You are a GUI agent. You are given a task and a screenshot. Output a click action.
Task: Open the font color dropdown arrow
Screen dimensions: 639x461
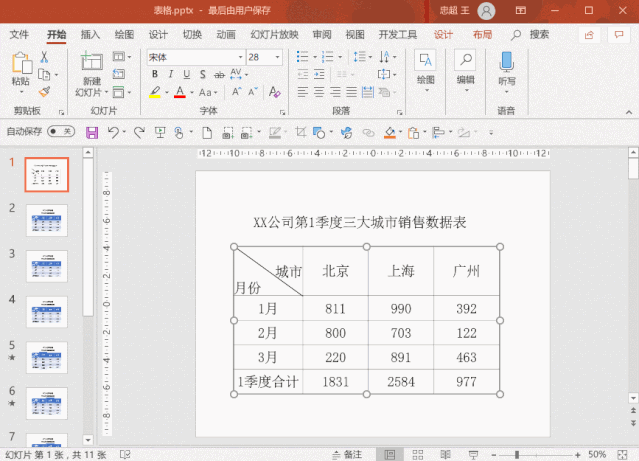coord(192,93)
